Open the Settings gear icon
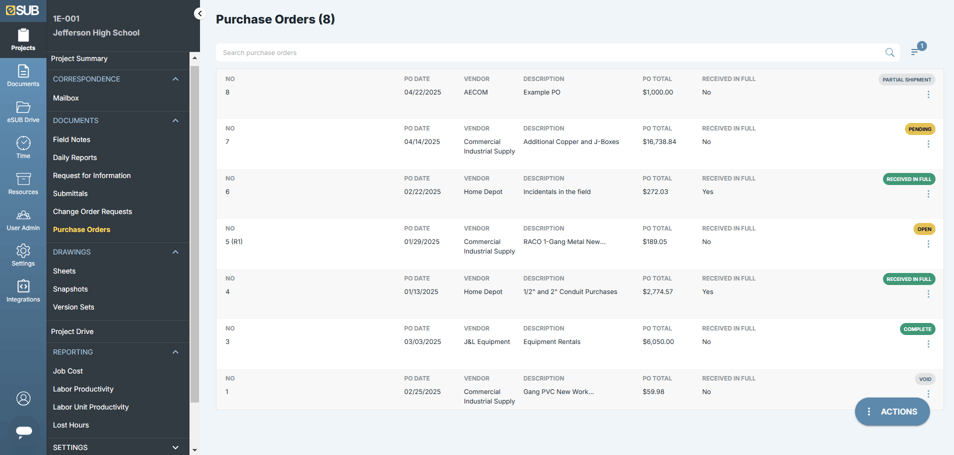The image size is (954, 455). click(23, 255)
